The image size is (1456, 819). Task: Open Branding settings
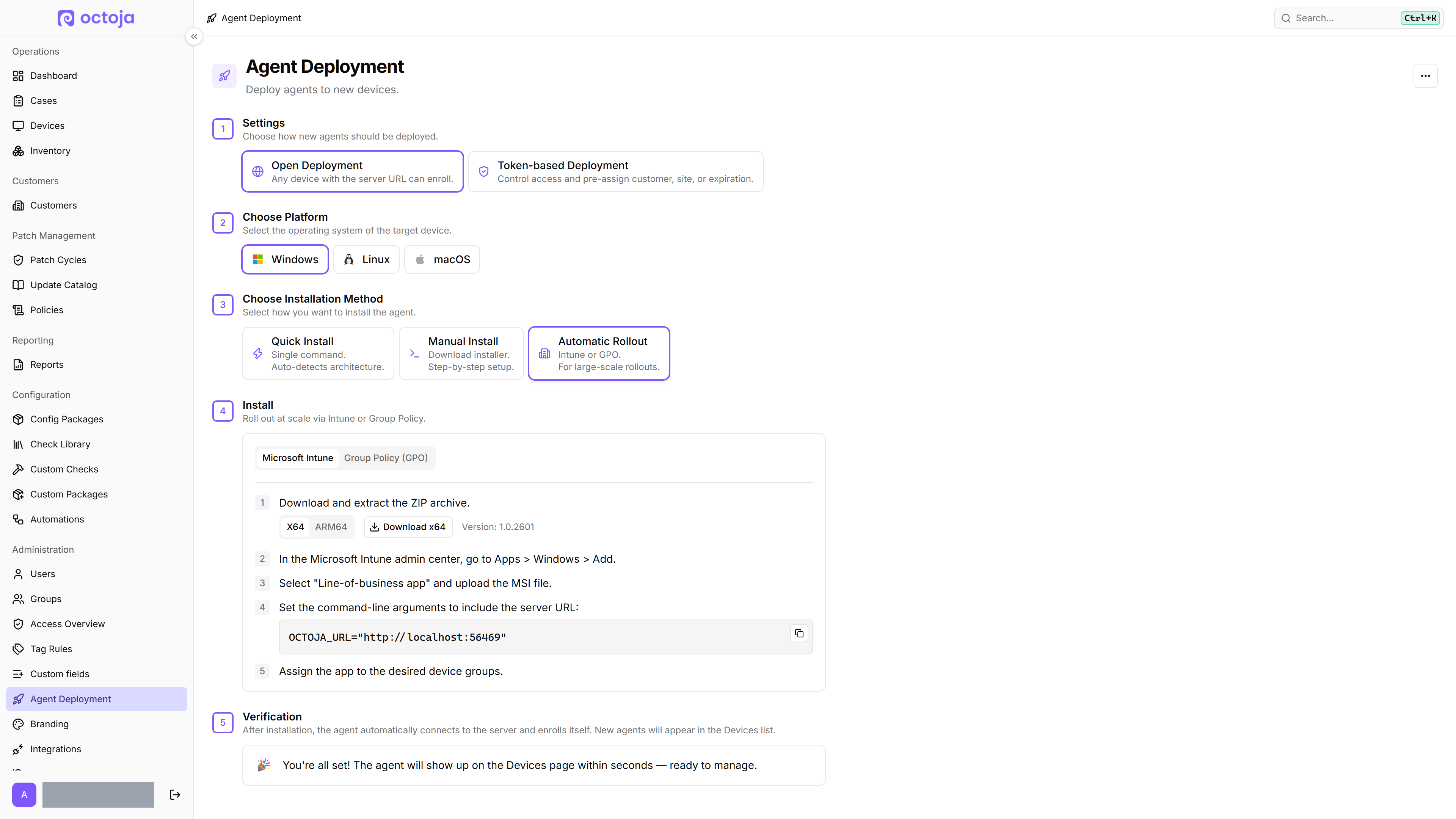(97, 724)
